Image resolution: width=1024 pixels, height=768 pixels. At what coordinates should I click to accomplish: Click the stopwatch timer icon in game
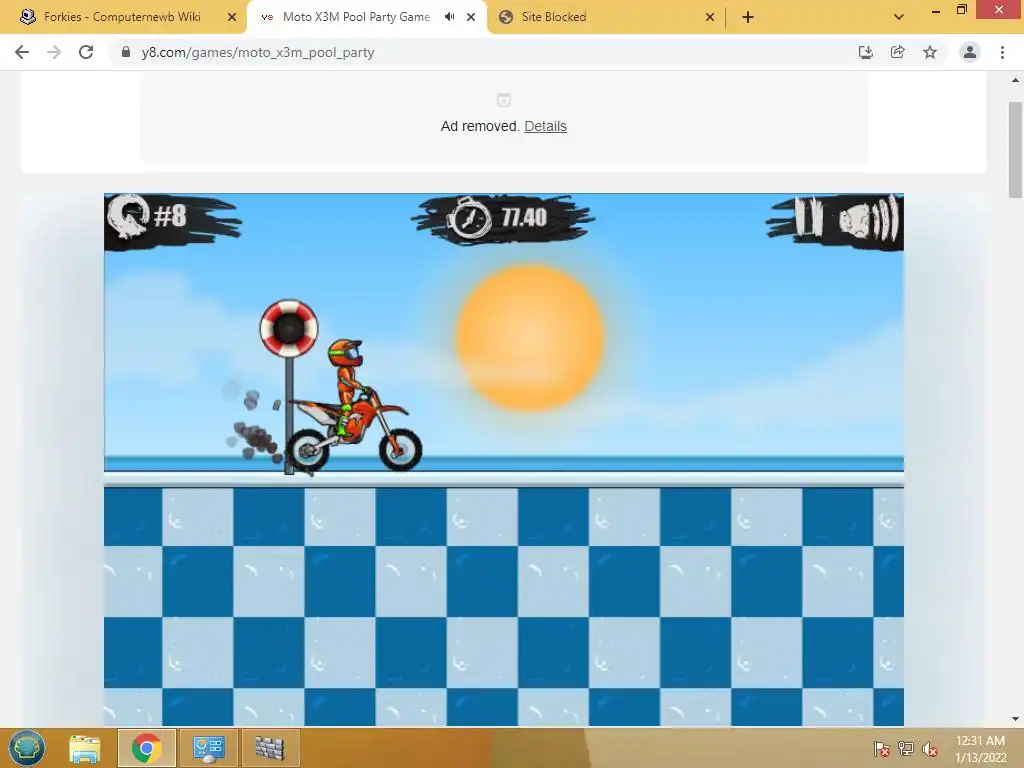point(468,218)
